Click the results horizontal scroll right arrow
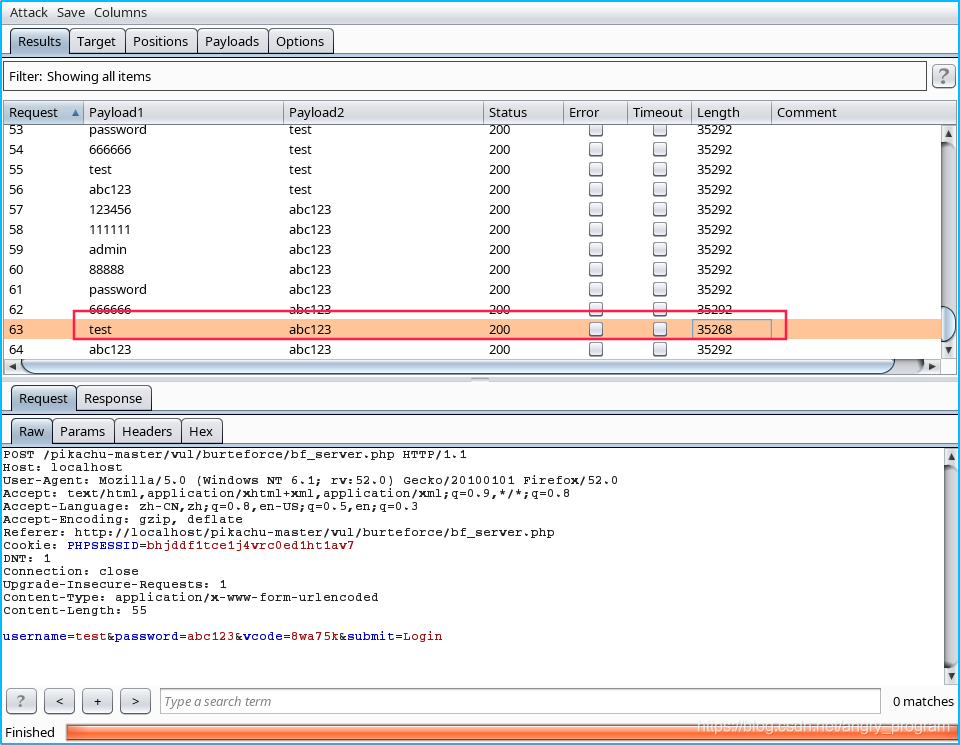The image size is (960, 745). 932,366
